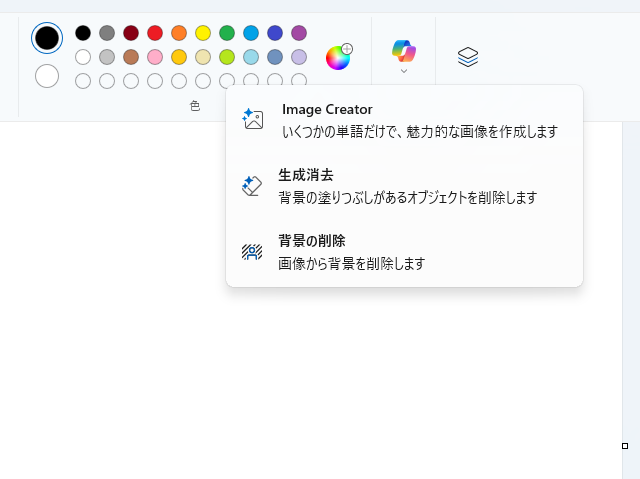Viewport: 640px width, 479px height.
Task: Click the background removal person icon
Action: tap(252, 252)
